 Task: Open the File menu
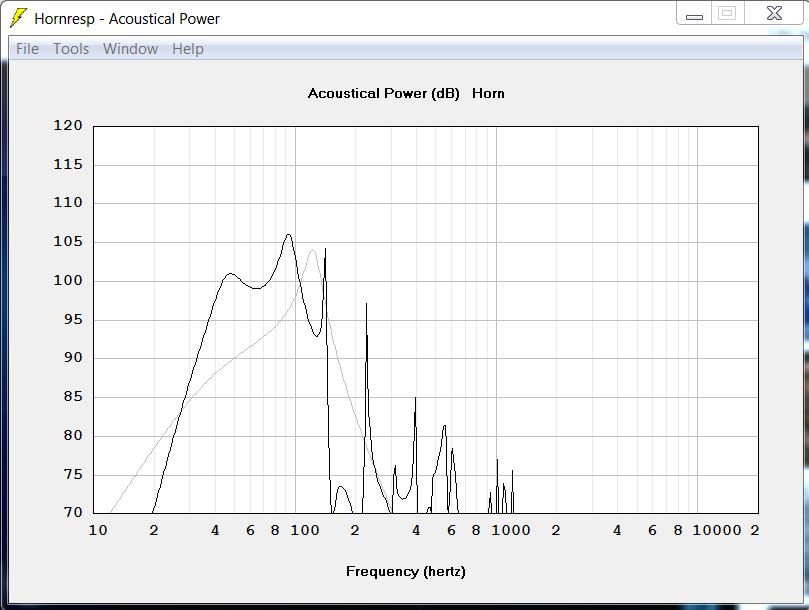click(27, 49)
